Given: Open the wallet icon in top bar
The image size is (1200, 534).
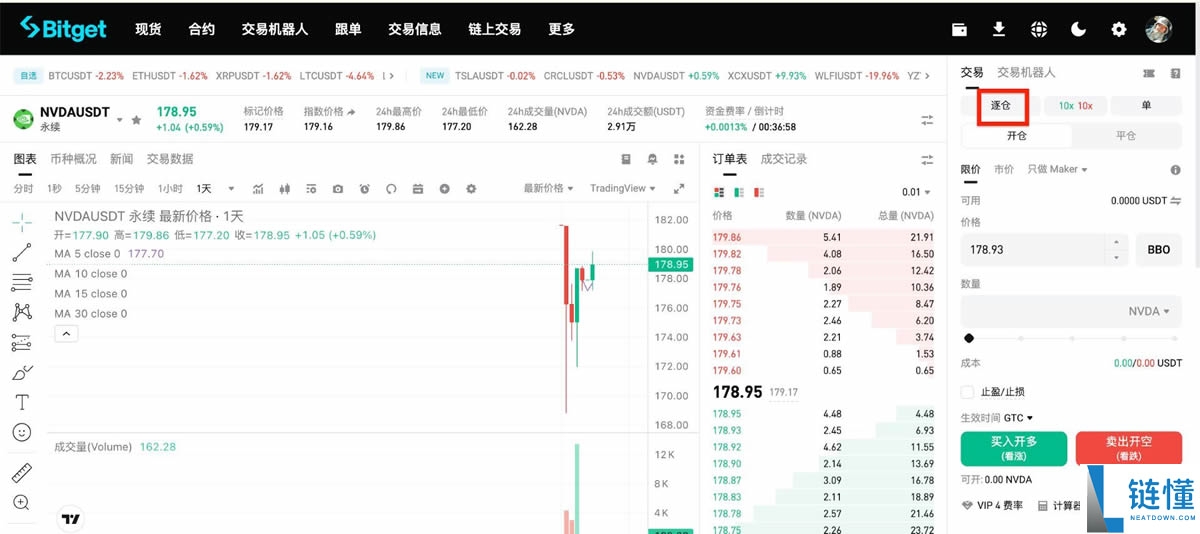Looking at the screenshot, I should point(959,29).
